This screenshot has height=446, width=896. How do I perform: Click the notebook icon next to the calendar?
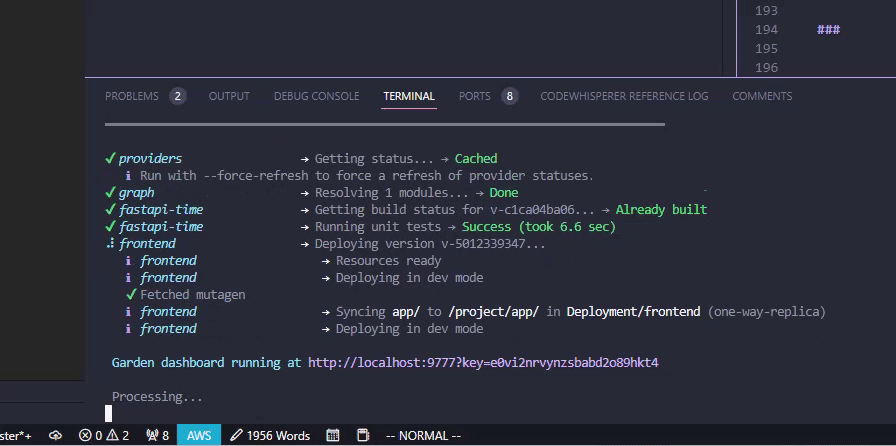363,436
